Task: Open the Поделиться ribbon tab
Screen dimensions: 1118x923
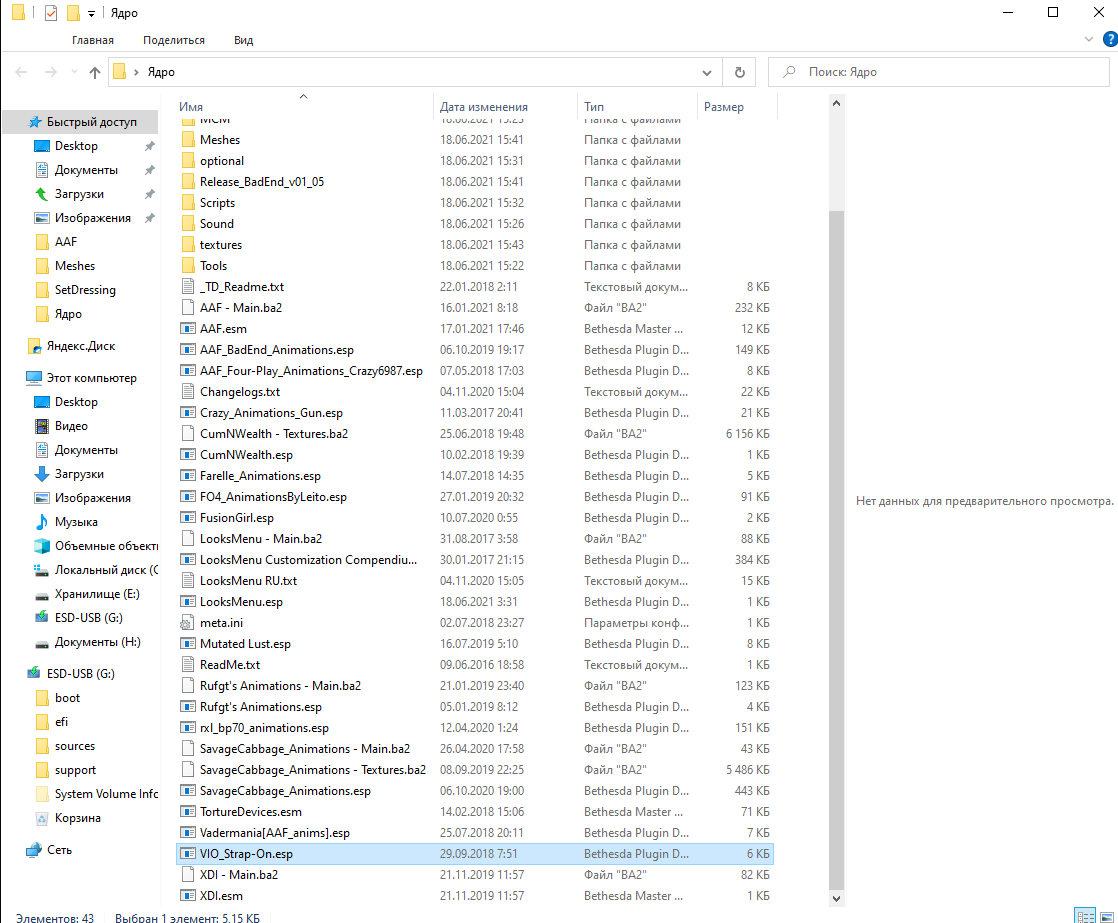Action: [x=174, y=40]
